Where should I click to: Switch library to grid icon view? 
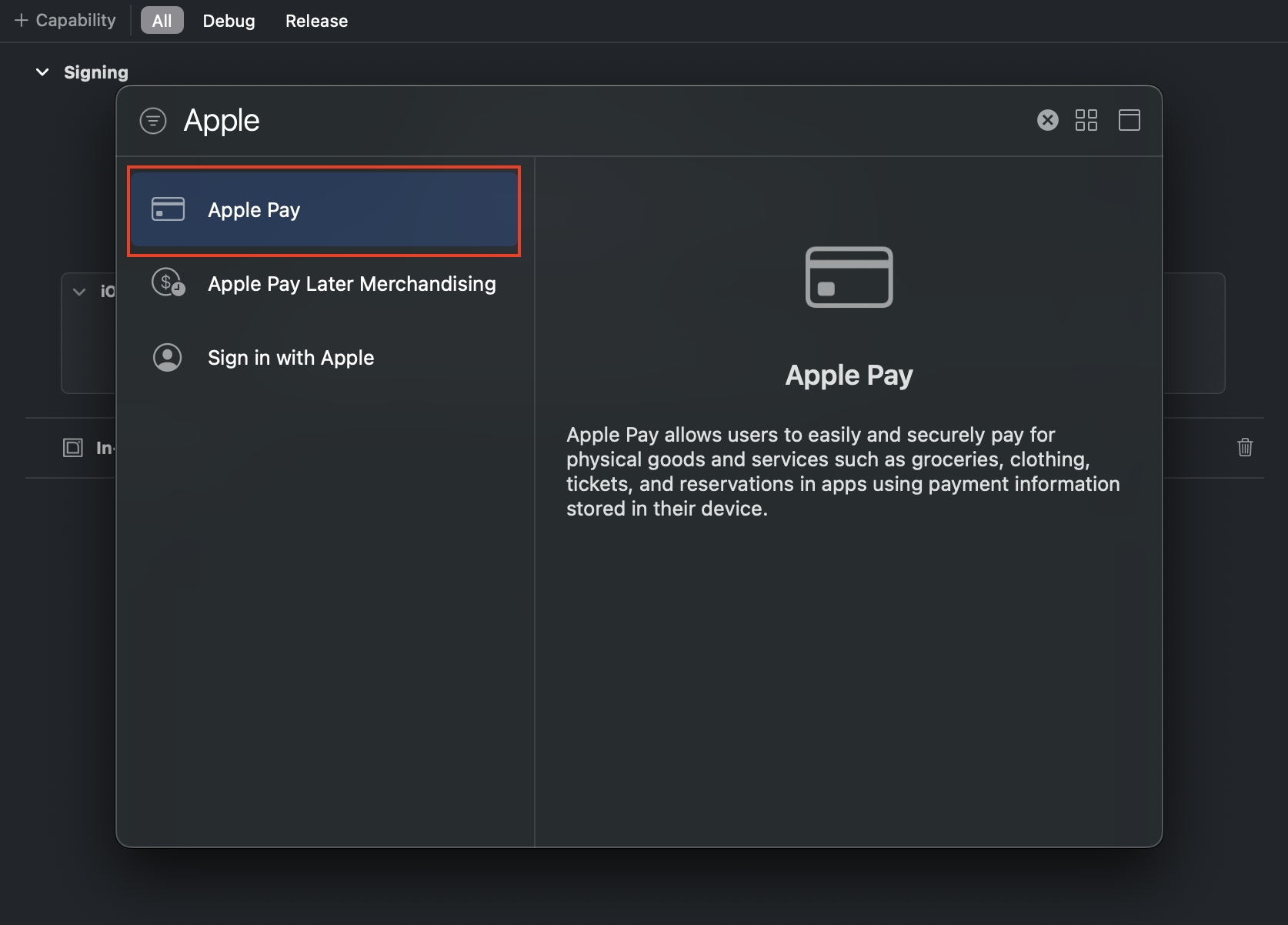[x=1086, y=120]
